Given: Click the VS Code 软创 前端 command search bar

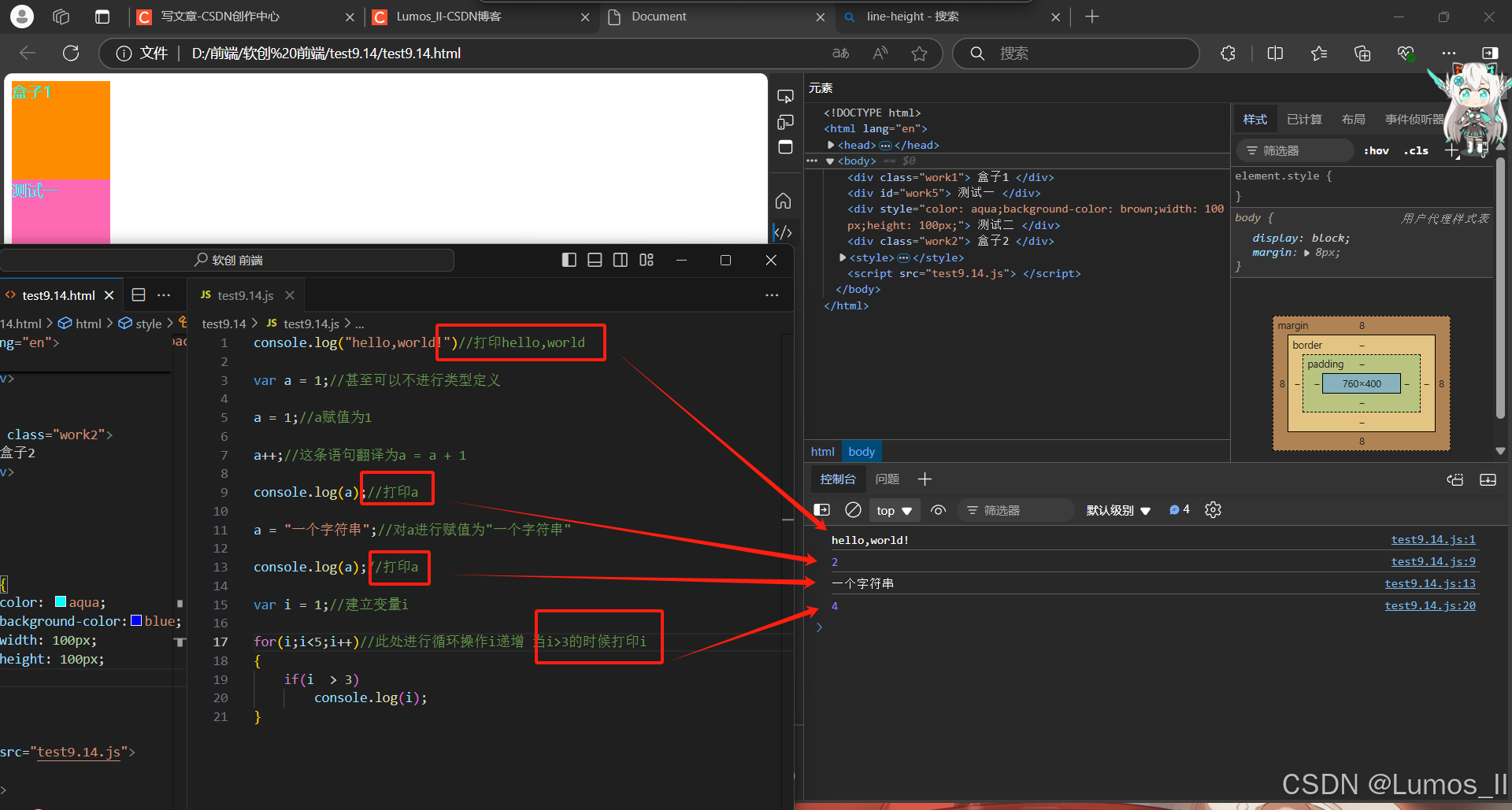Looking at the screenshot, I should tap(228, 260).
